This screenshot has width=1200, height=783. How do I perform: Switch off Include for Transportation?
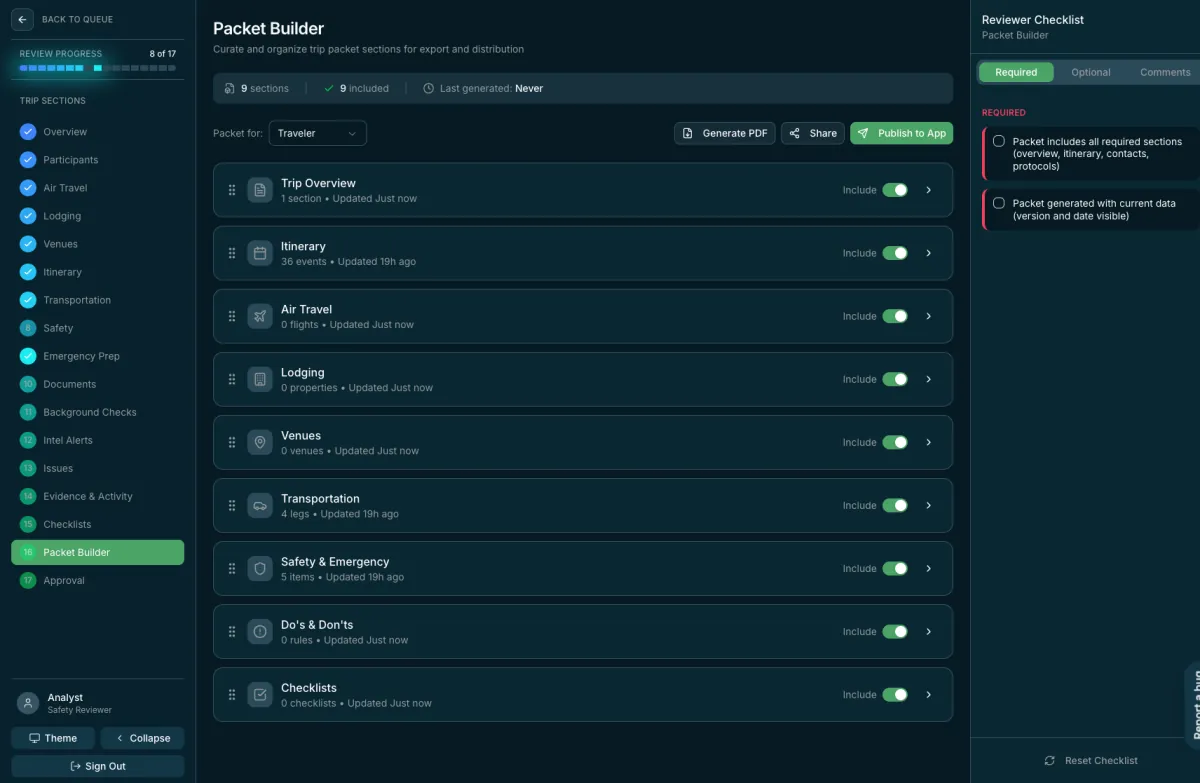(x=895, y=505)
